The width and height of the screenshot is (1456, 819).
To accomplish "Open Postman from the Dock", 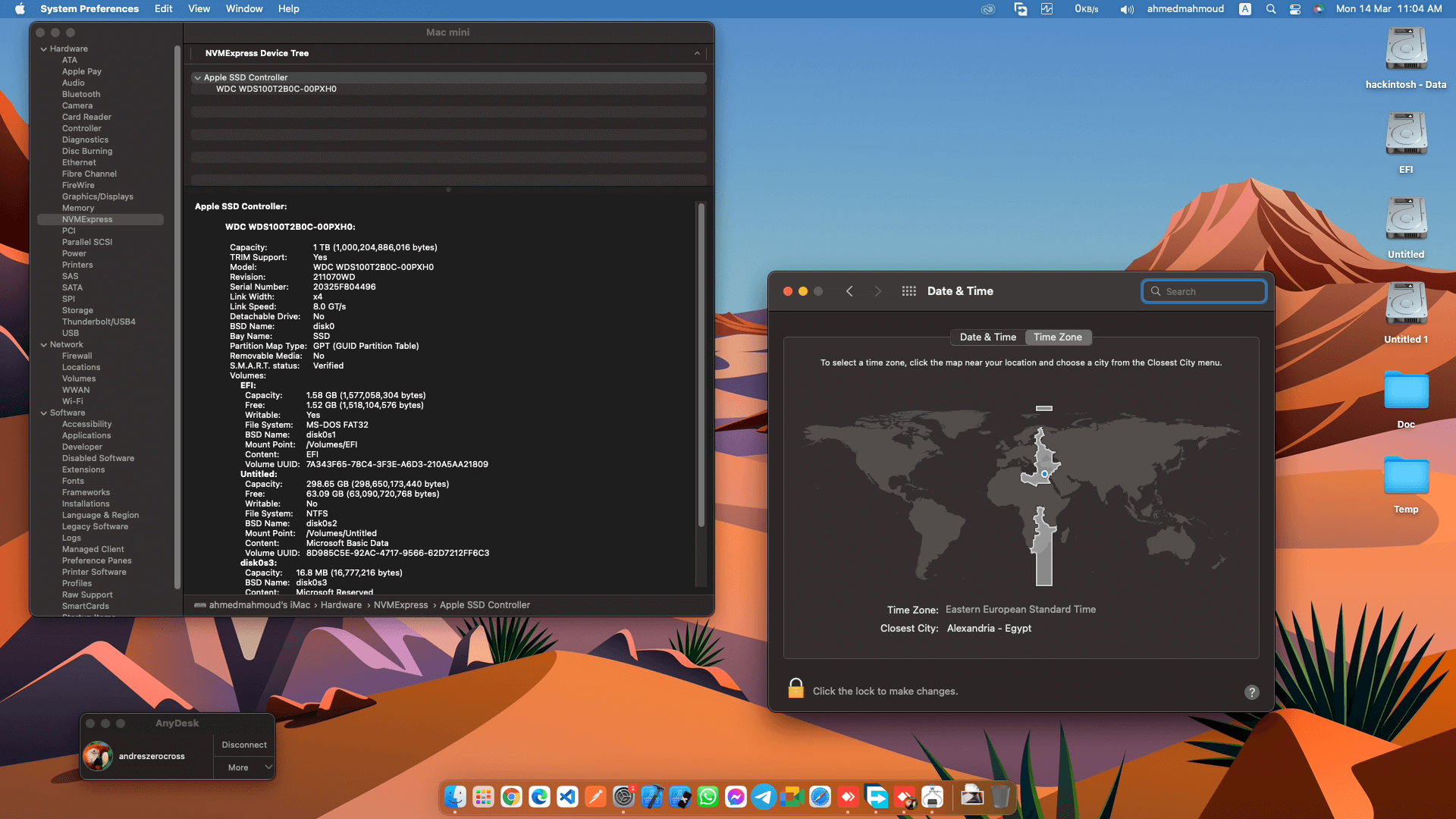I will (x=595, y=797).
